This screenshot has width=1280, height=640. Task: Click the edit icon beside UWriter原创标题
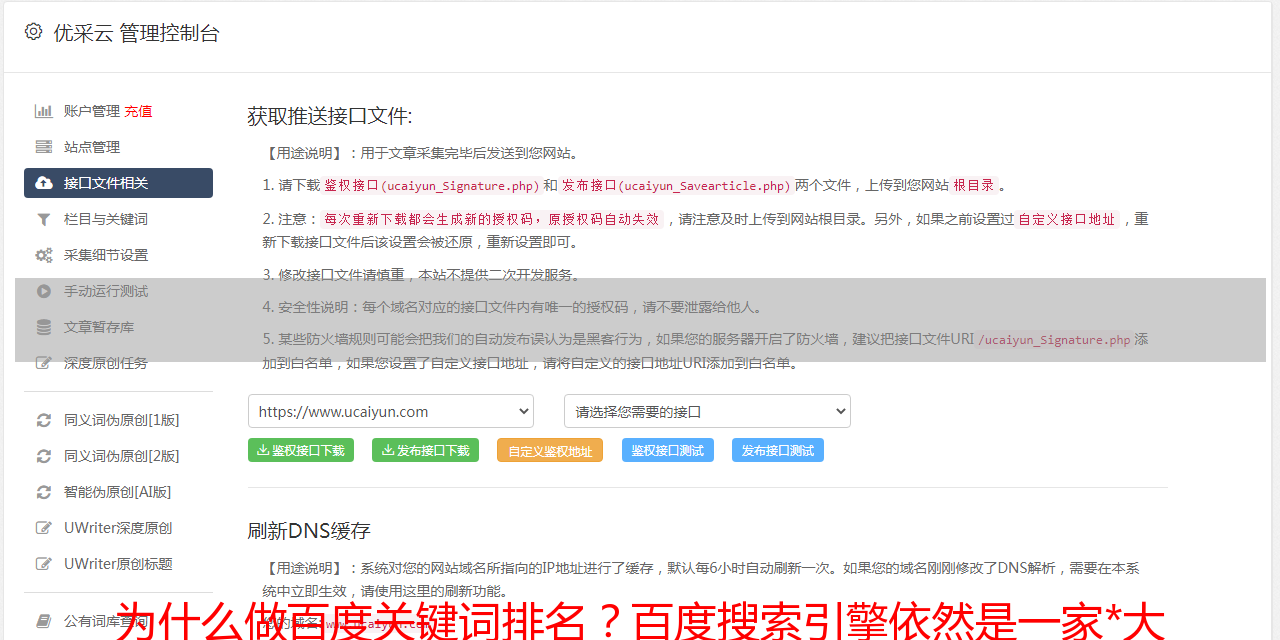[x=44, y=564]
